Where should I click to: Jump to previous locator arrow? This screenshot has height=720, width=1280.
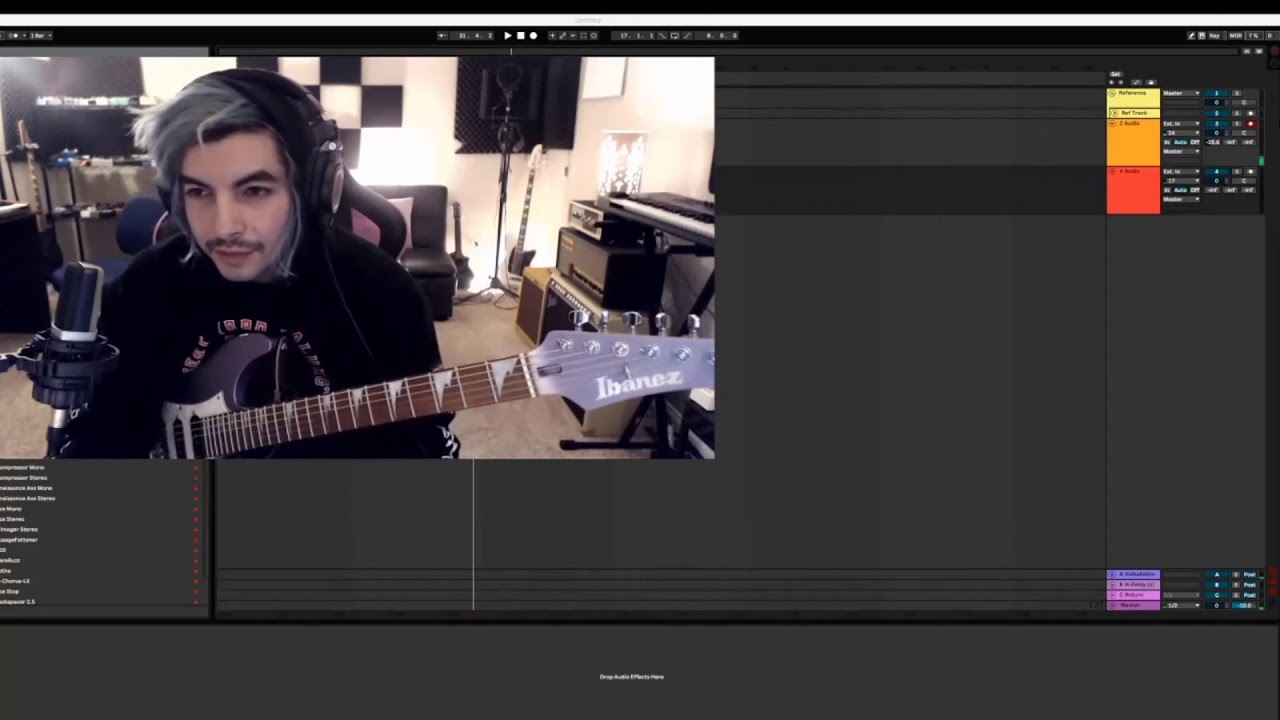[1111, 82]
